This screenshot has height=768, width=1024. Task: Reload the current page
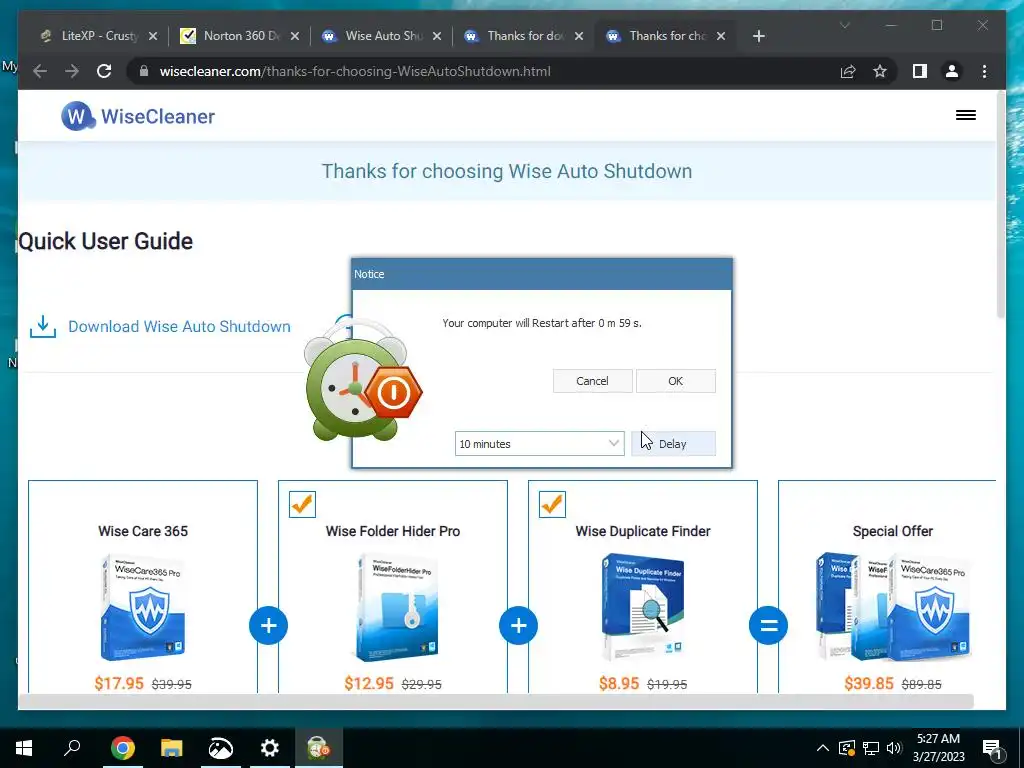pyautogui.click(x=104, y=71)
